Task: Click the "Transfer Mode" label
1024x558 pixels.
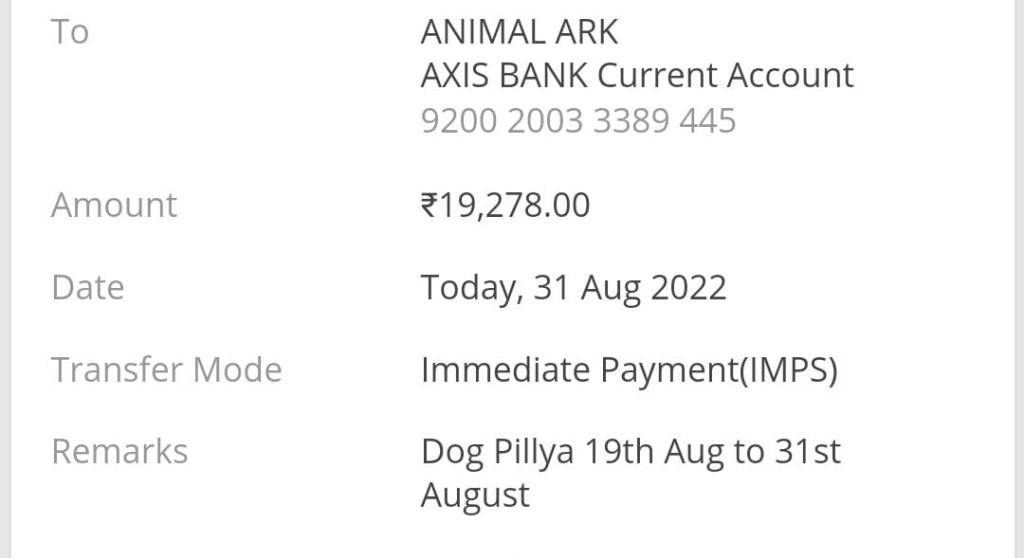Action: (166, 370)
